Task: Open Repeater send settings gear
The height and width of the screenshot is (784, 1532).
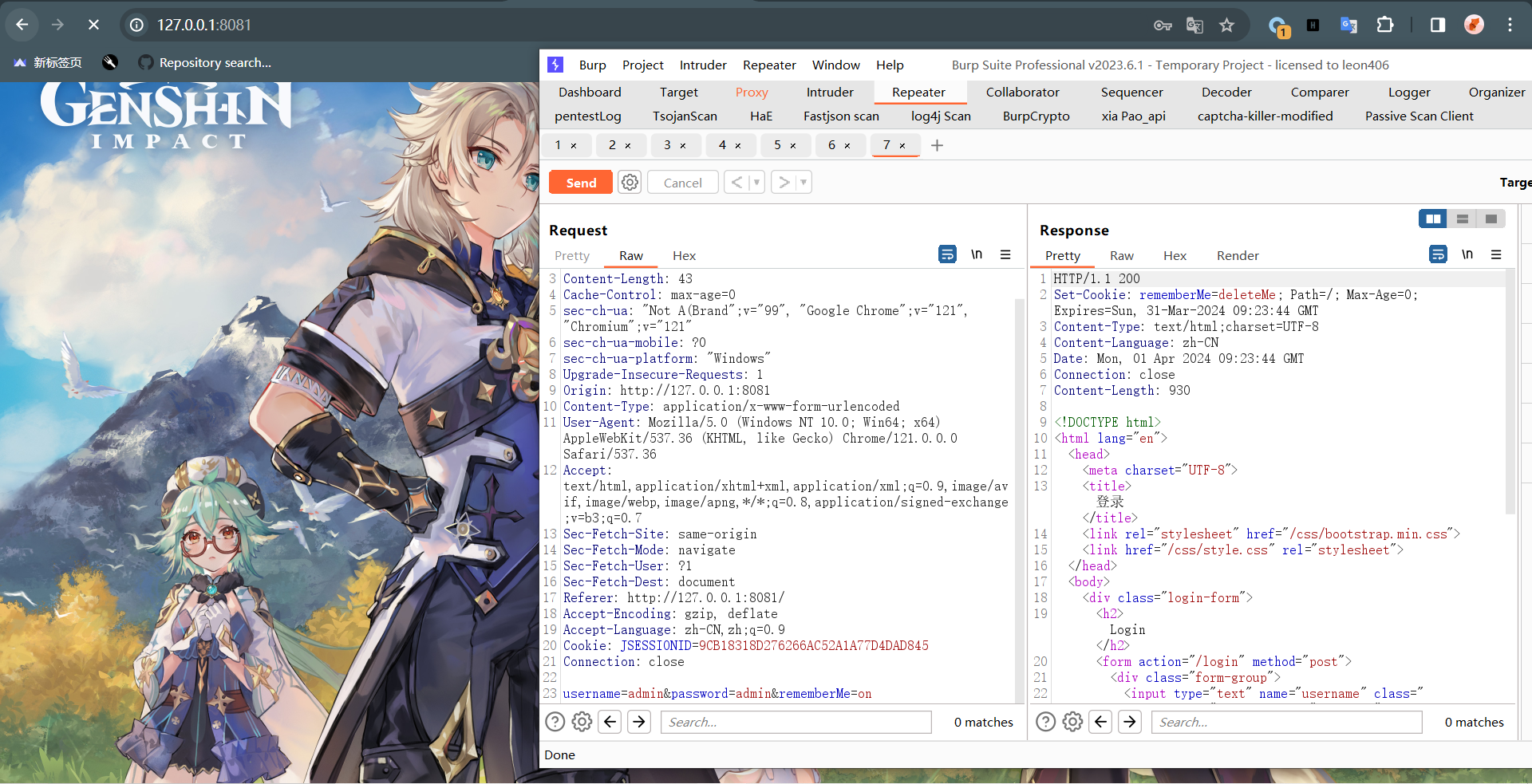Action: click(x=630, y=183)
